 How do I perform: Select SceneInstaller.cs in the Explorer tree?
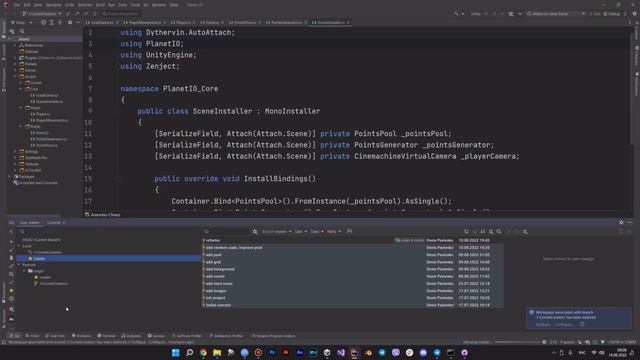point(49,101)
